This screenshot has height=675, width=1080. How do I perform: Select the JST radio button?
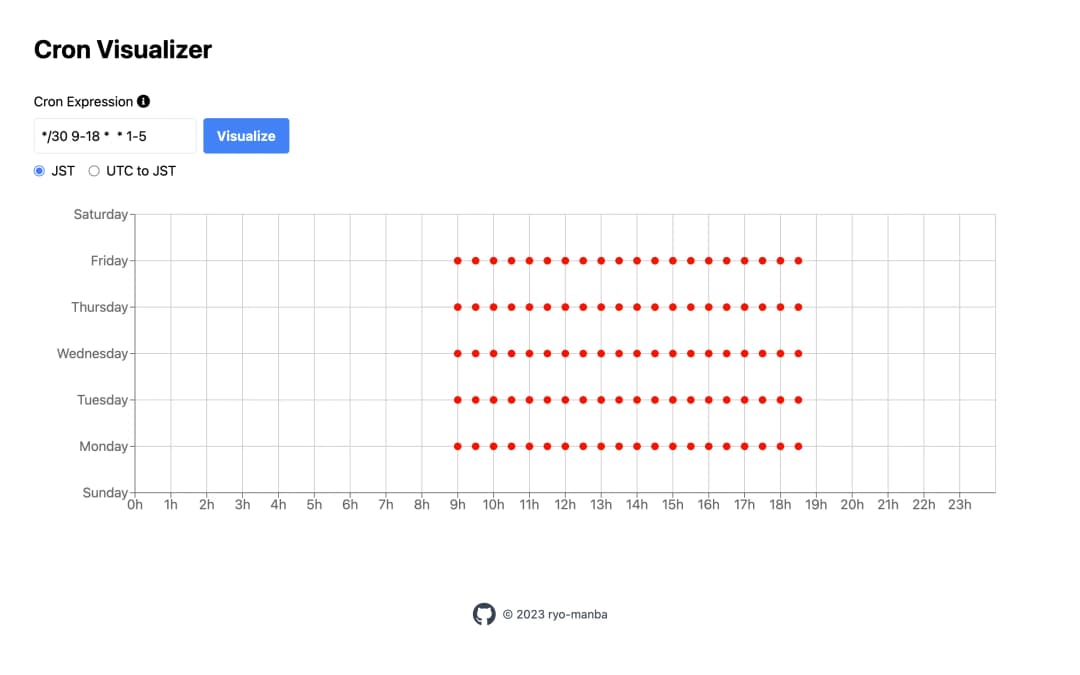point(40,171)
